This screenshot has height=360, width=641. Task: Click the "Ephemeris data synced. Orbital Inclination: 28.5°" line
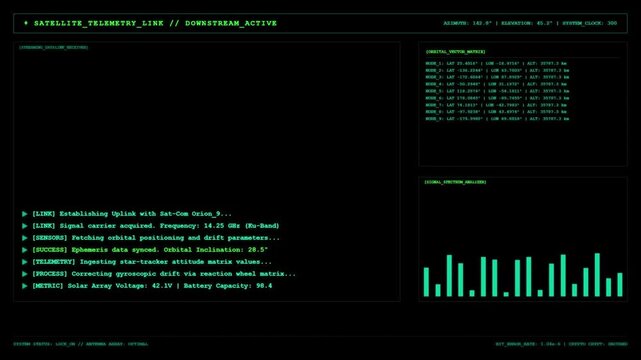[x=150, y=250]
